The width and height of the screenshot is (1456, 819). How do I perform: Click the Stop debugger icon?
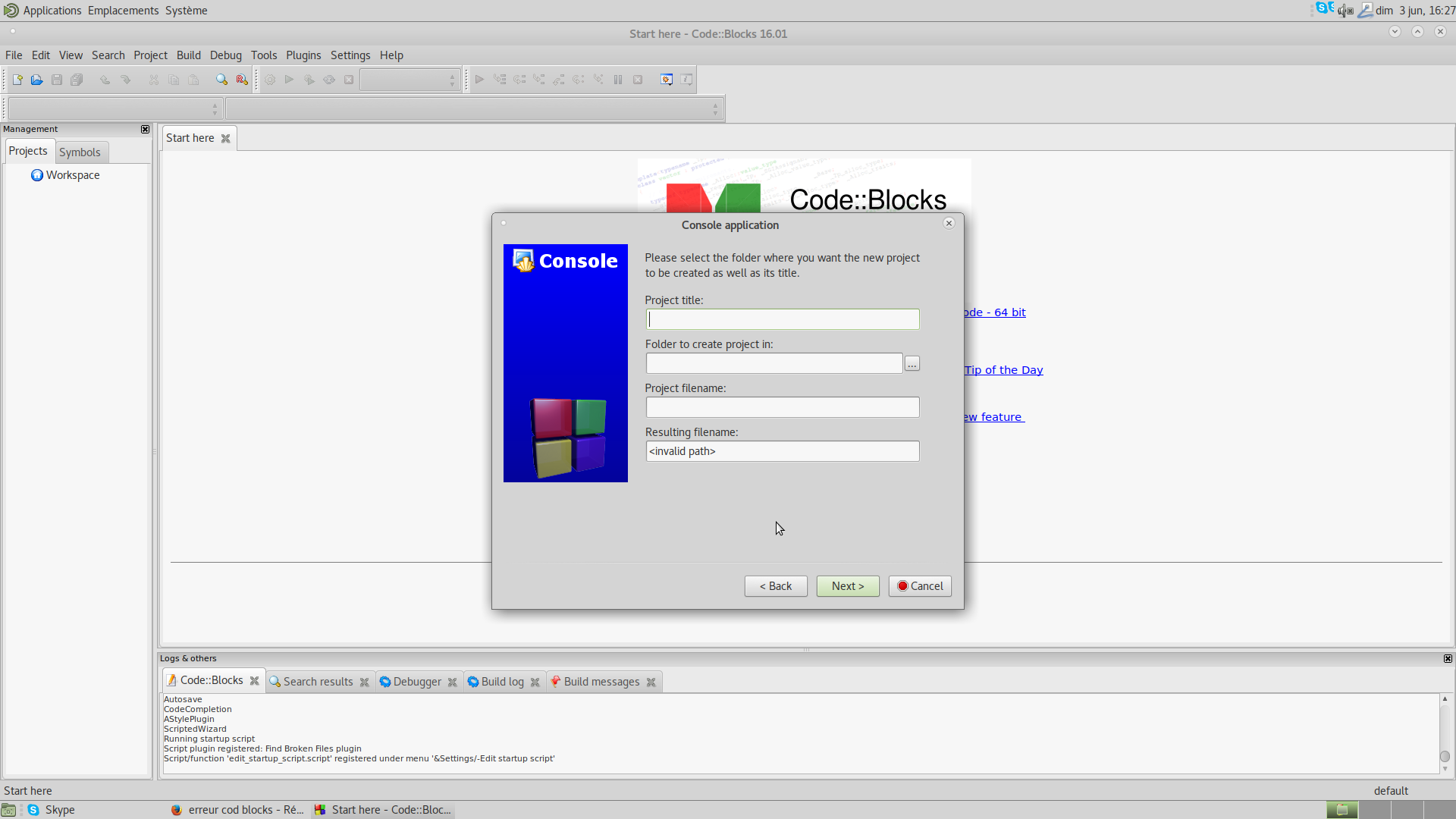638,80
